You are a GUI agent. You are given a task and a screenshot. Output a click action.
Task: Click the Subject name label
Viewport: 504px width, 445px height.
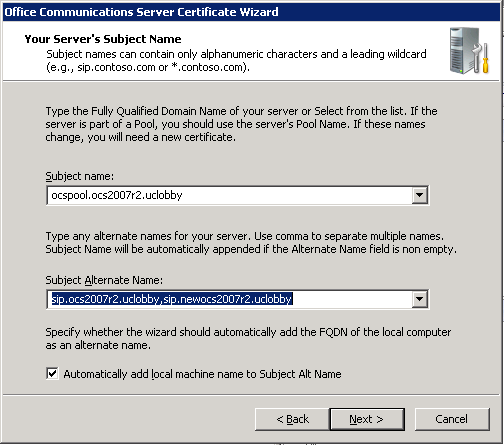(x=79, y=176)
